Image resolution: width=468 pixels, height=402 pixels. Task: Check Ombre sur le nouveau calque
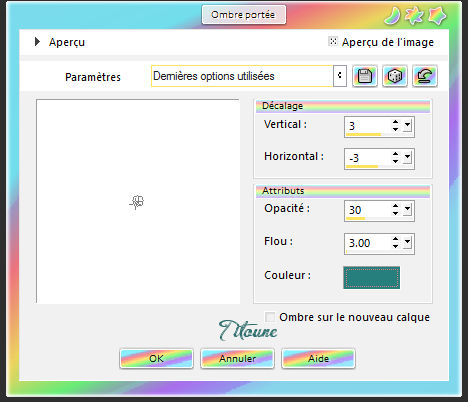[x=270, y=317]
